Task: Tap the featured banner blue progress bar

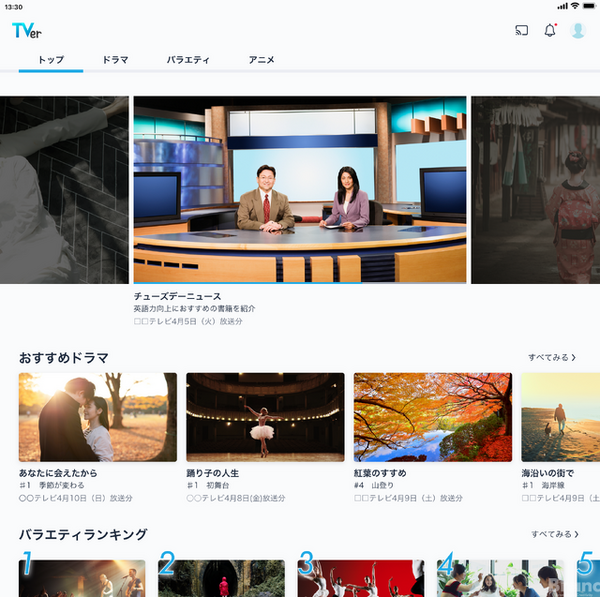Action: pos(248,283)
